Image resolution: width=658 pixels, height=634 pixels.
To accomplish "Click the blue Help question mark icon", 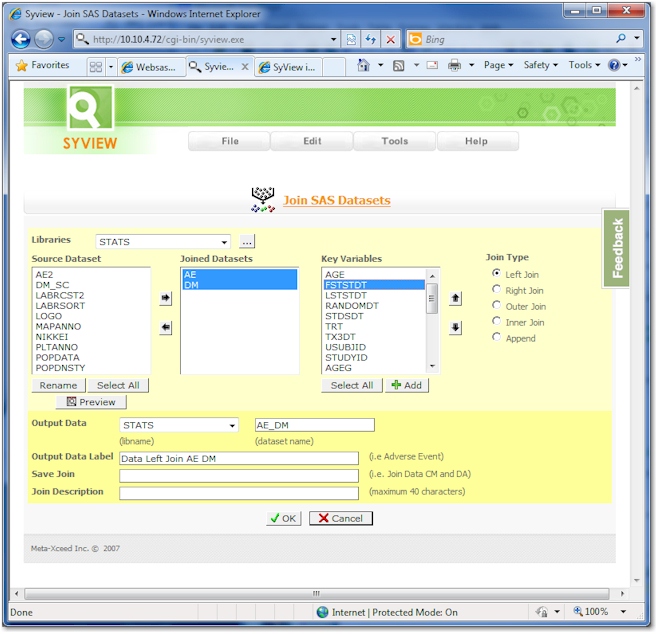I will 614,65.
